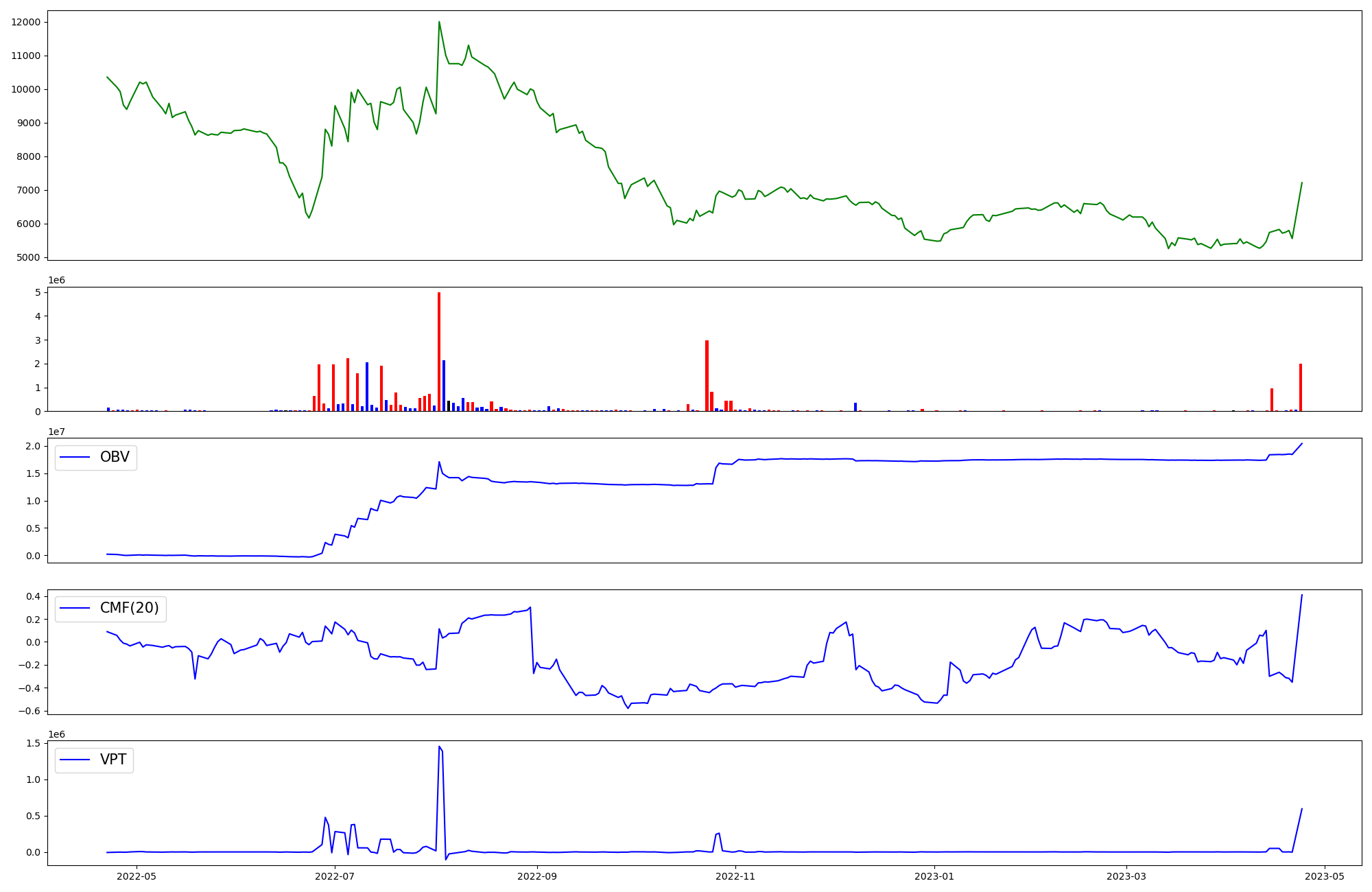Click the blue line sample in VPT legend
Image resolution: width=1372 pixels, height=892 pixels.
75,760
